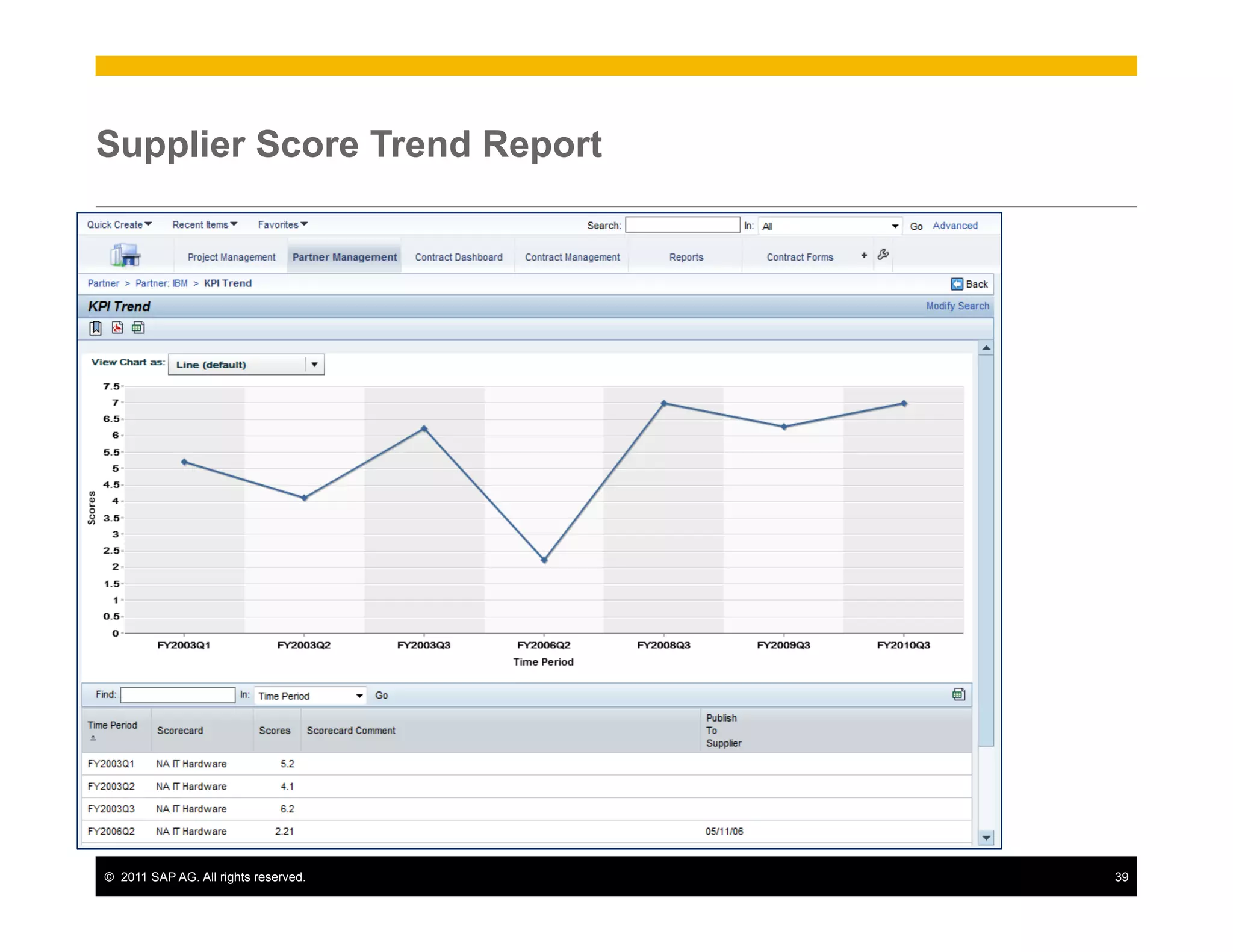Click FY2003Q3 in the table

click(111, 809)
